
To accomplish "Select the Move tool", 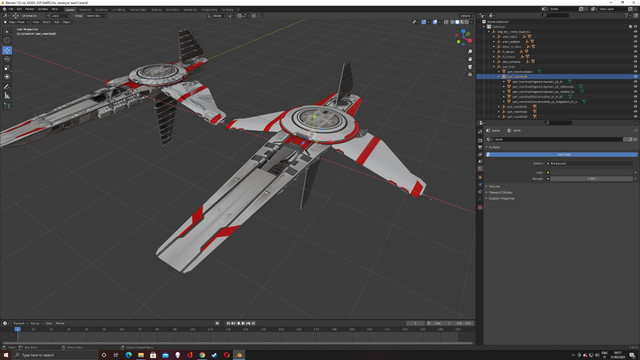I will tap(7, 50).
